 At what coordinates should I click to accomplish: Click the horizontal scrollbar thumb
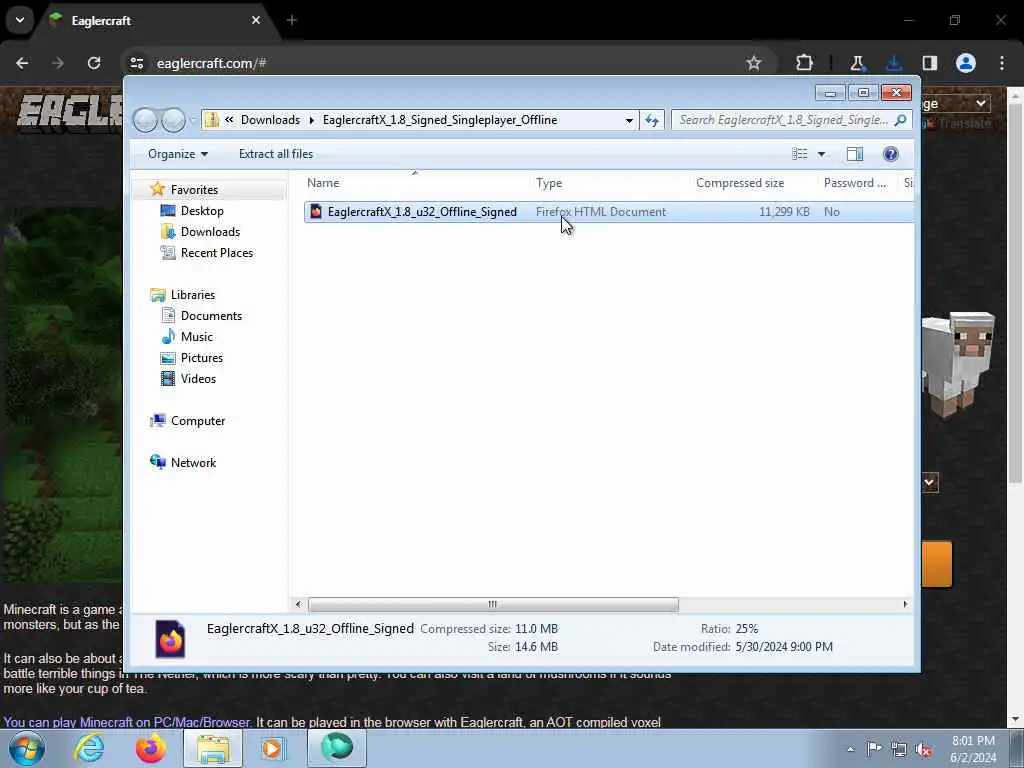click(493, 604)
